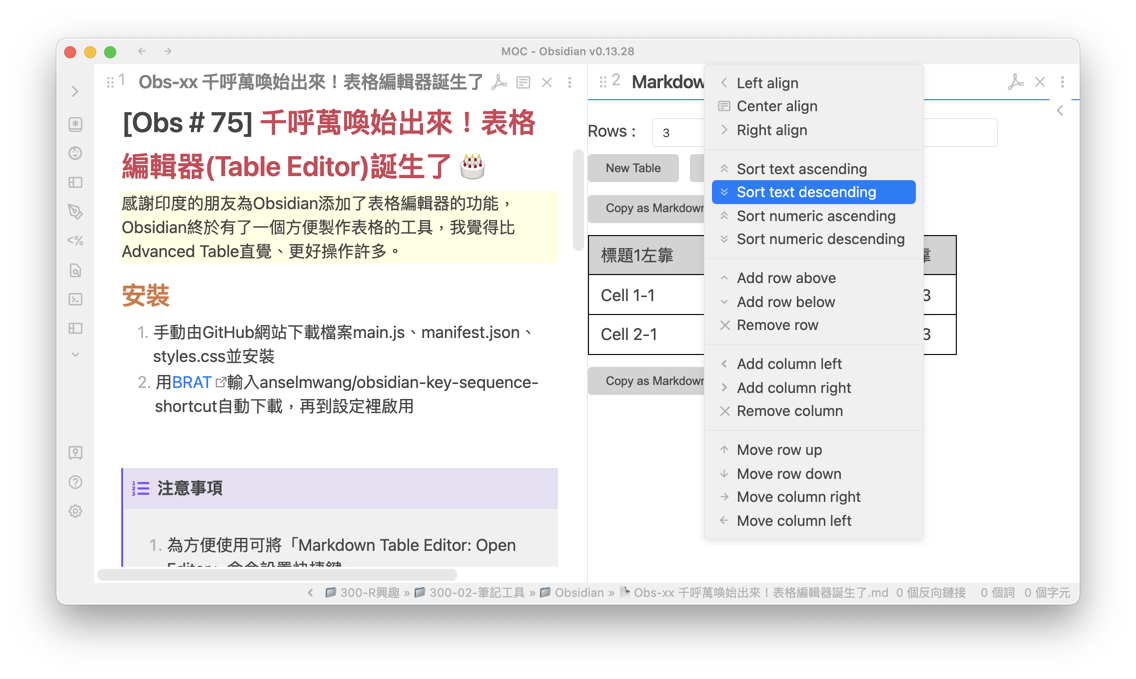
Task: Click Copy as Markdown beneath the table
Action: (646, 381)
